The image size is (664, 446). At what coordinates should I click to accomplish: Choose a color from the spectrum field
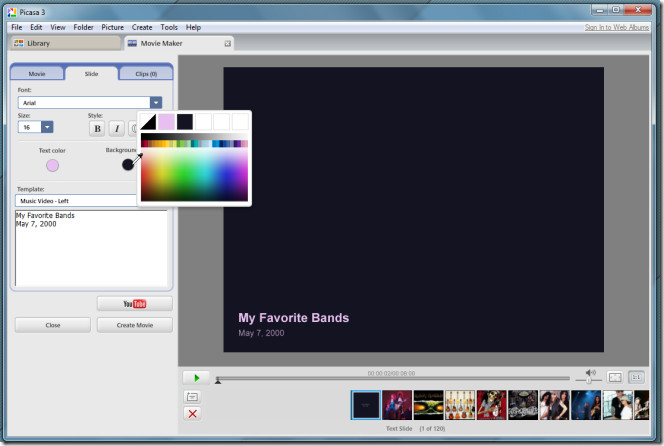click(194, 174)
